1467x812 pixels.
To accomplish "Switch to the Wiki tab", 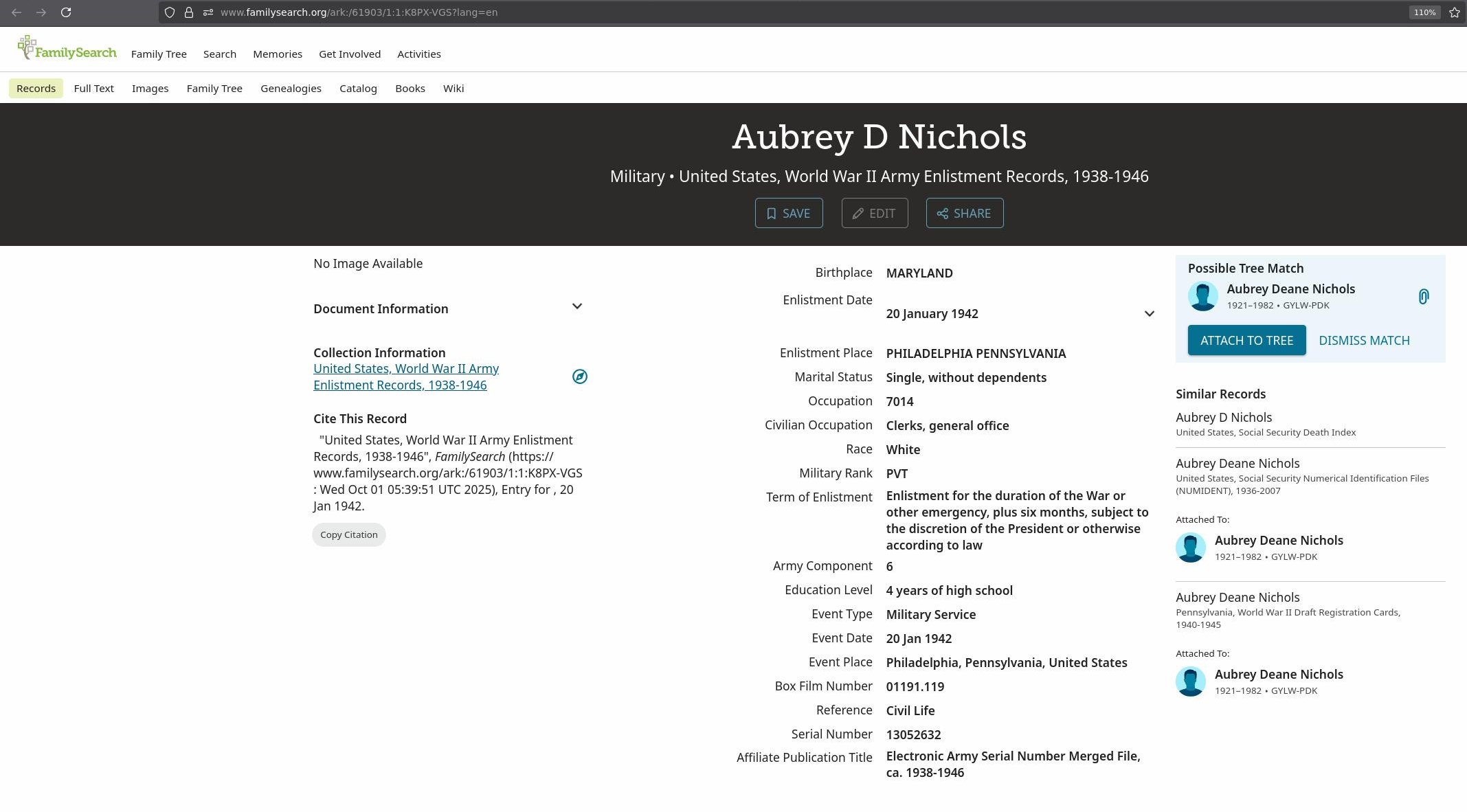I will [453, 88].
